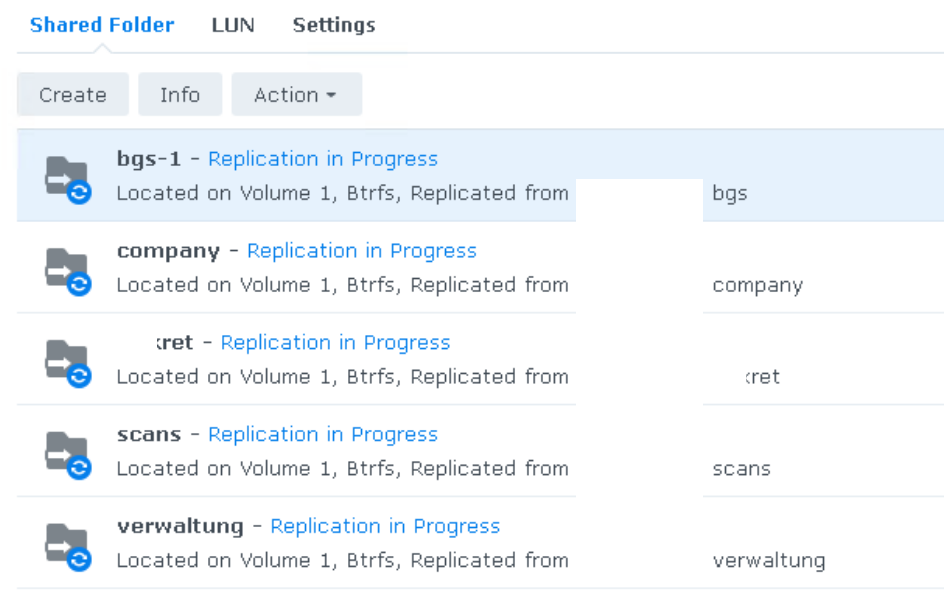Click the Info button
This screenshot has width=944, height=599.
(x=180, y=95)
